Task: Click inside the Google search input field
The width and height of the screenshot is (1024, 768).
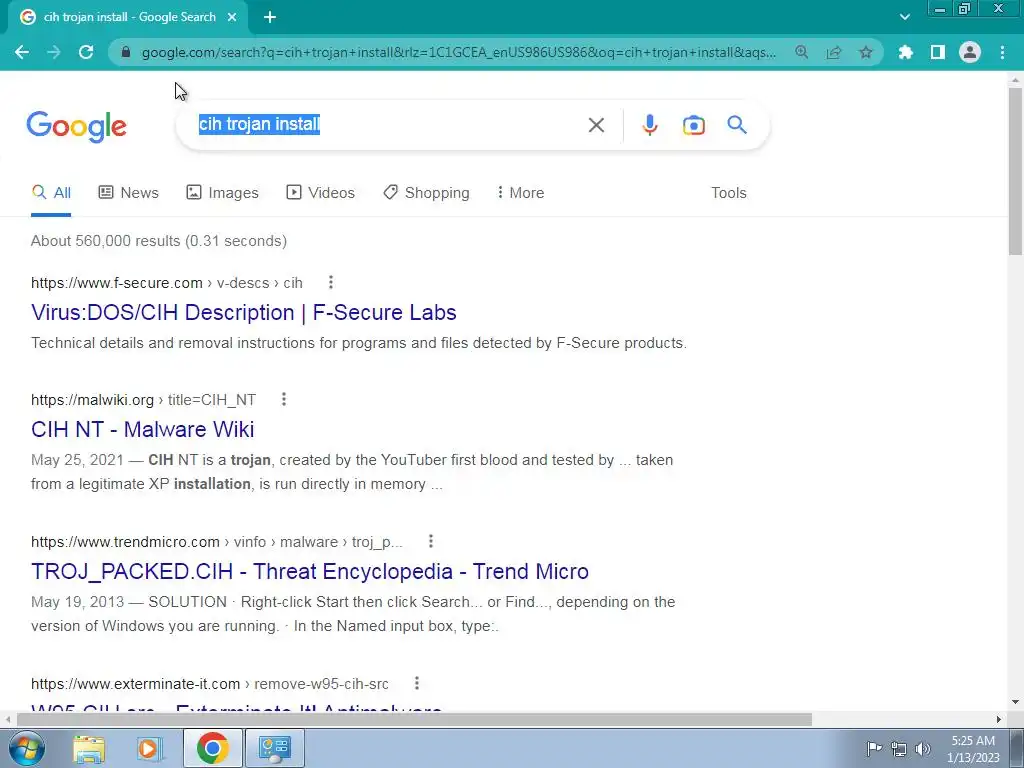Action: pos(385,125)
